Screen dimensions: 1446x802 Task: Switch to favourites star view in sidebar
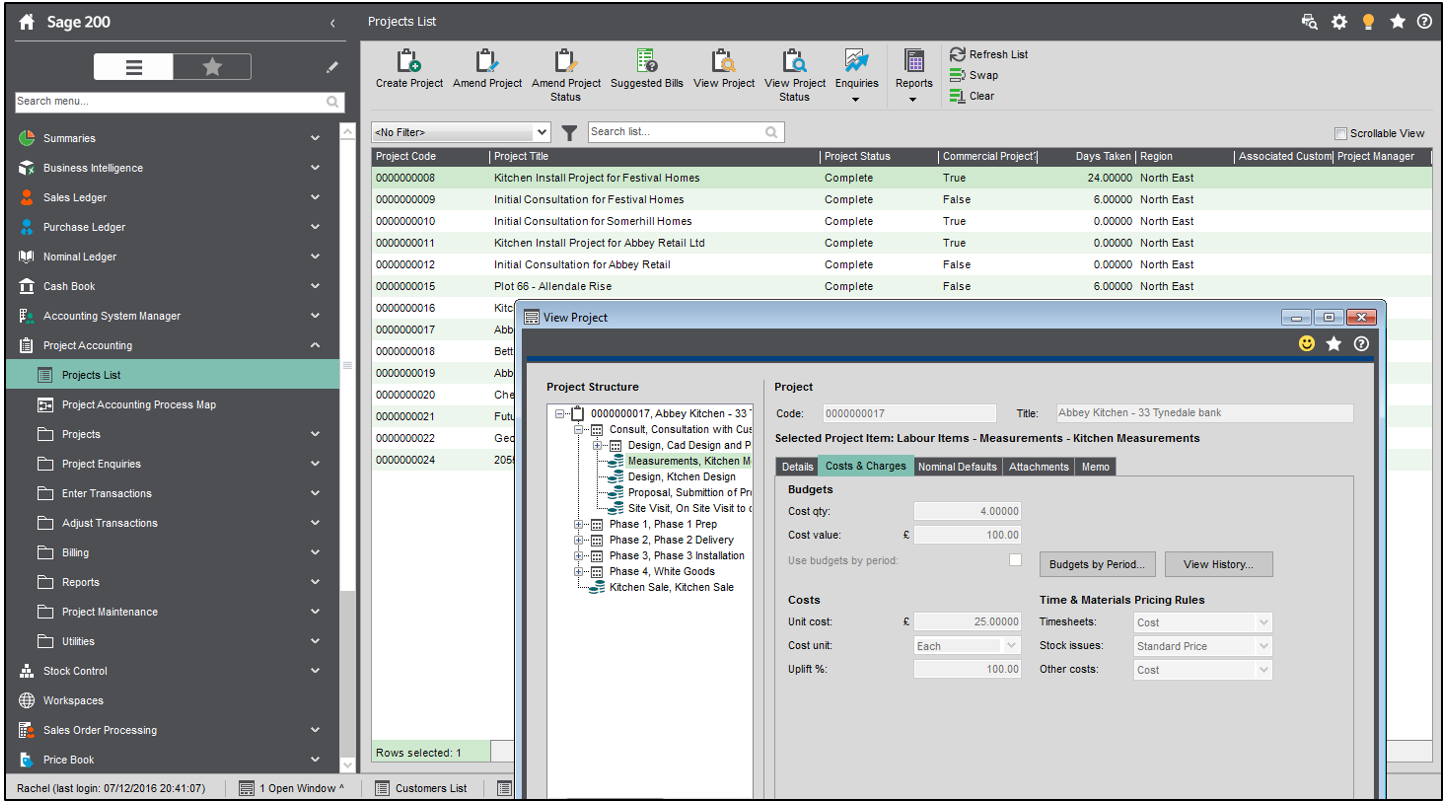(212, 67)
